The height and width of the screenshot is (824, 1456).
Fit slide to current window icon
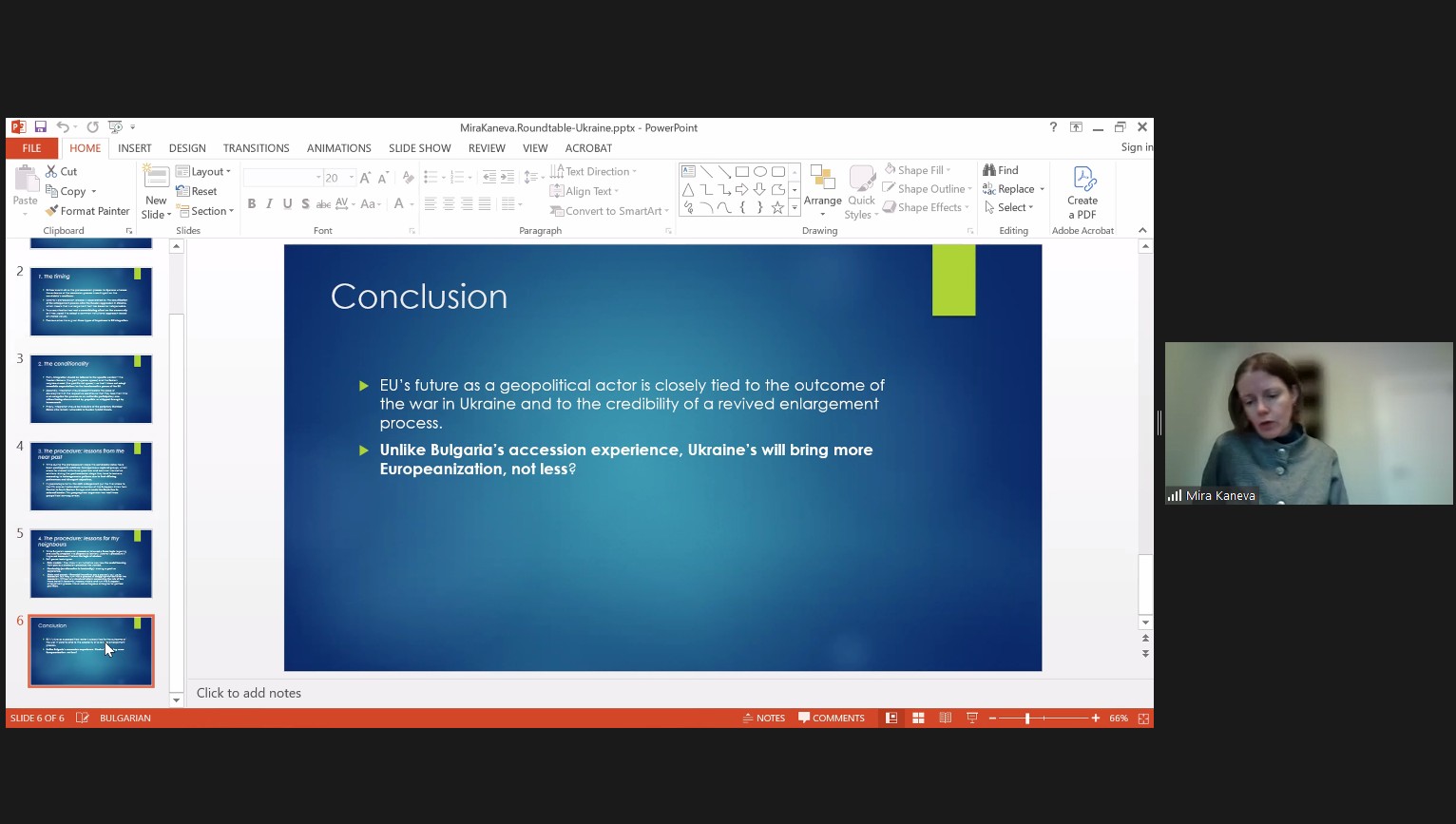pyautogui.click(x=1143, y=719)
